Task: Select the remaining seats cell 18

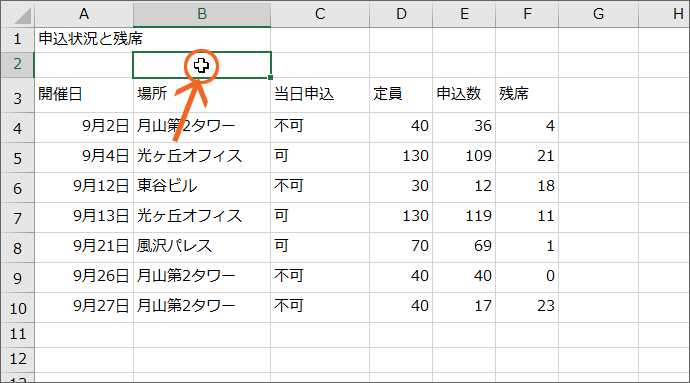Action: point(527,188)
